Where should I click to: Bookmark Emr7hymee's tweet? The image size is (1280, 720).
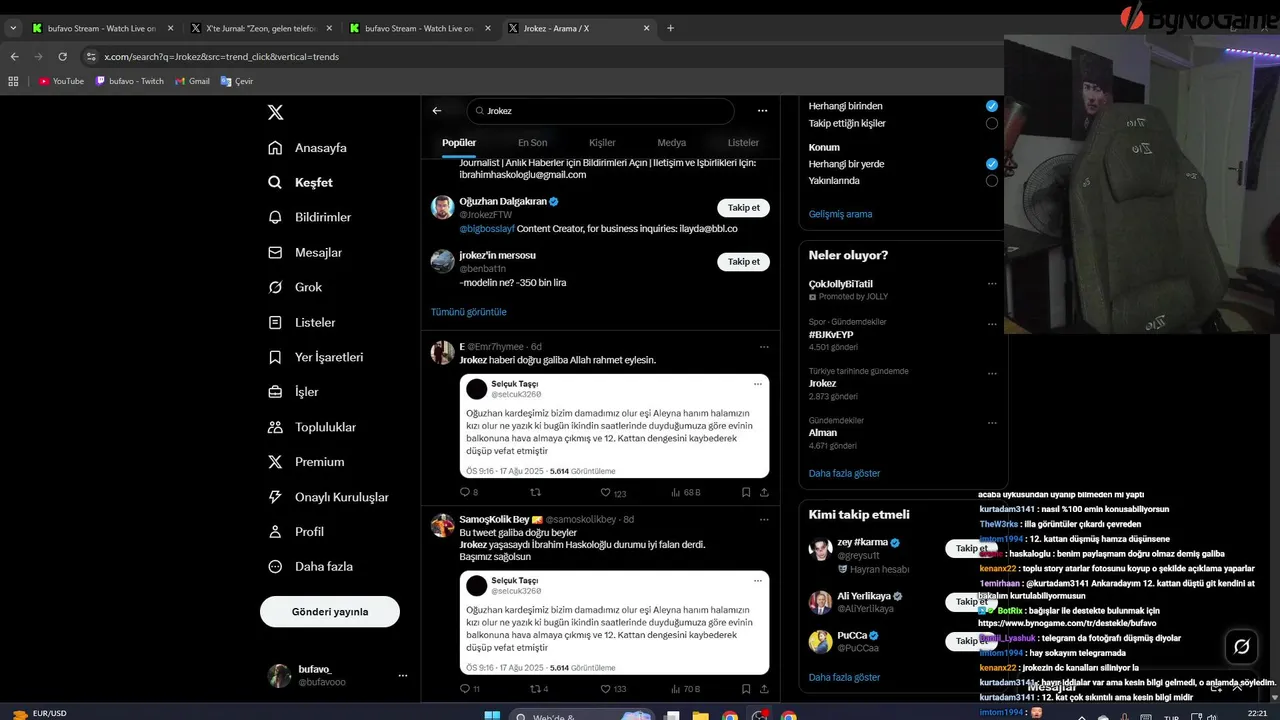point(746,492)
